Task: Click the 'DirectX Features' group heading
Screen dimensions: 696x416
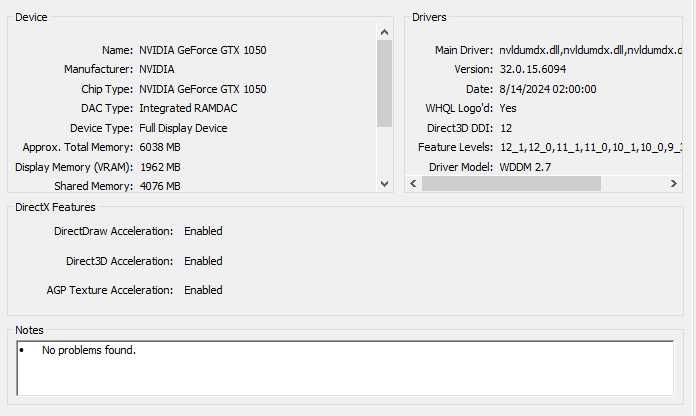Action: click(x=55, y=207)
